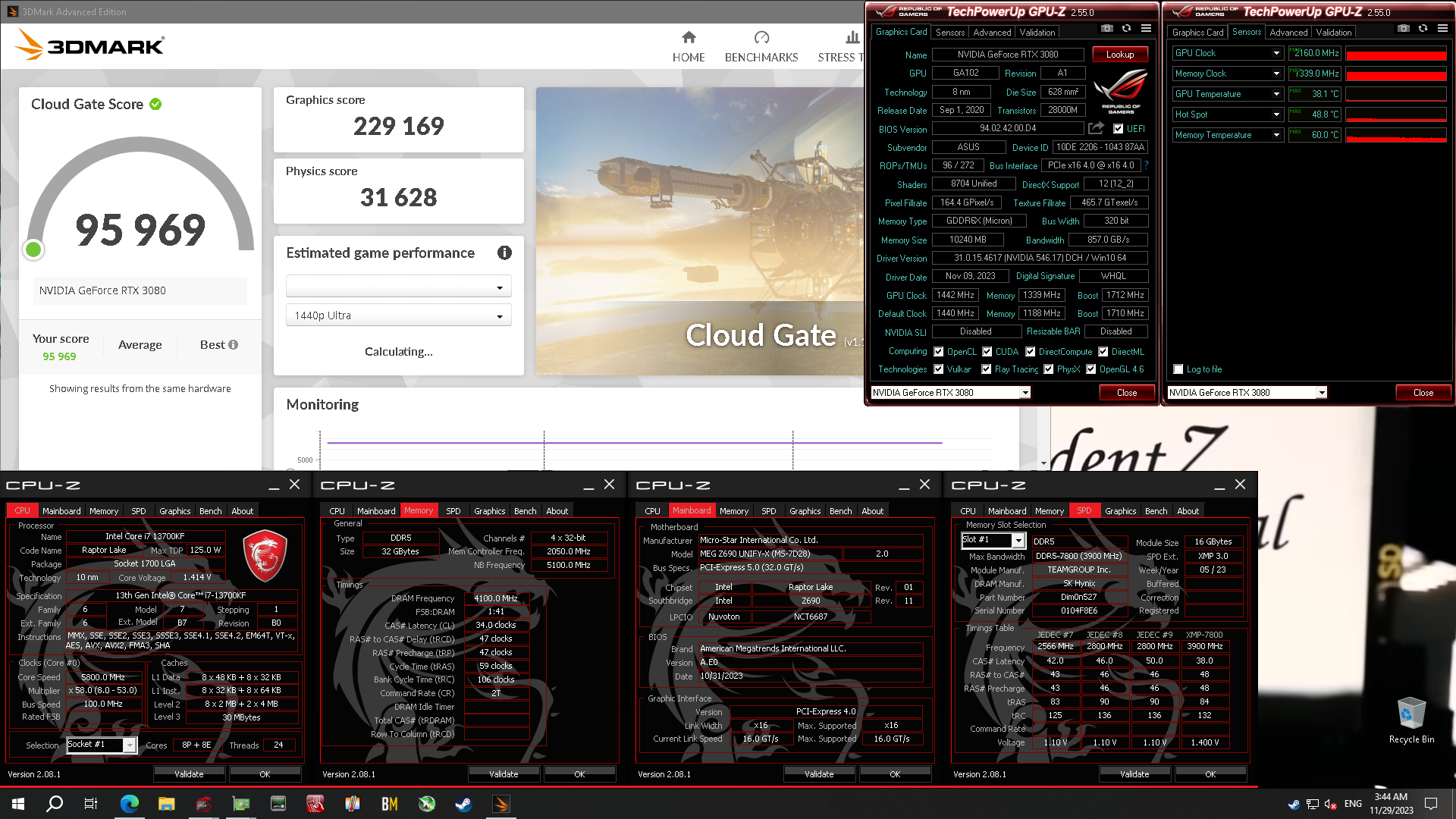Image resolution: width=1456 pixels, height=819 pixels.
Task: Expand GPU Clock sensor dropdown
Action: click(x=1276, y=53)
